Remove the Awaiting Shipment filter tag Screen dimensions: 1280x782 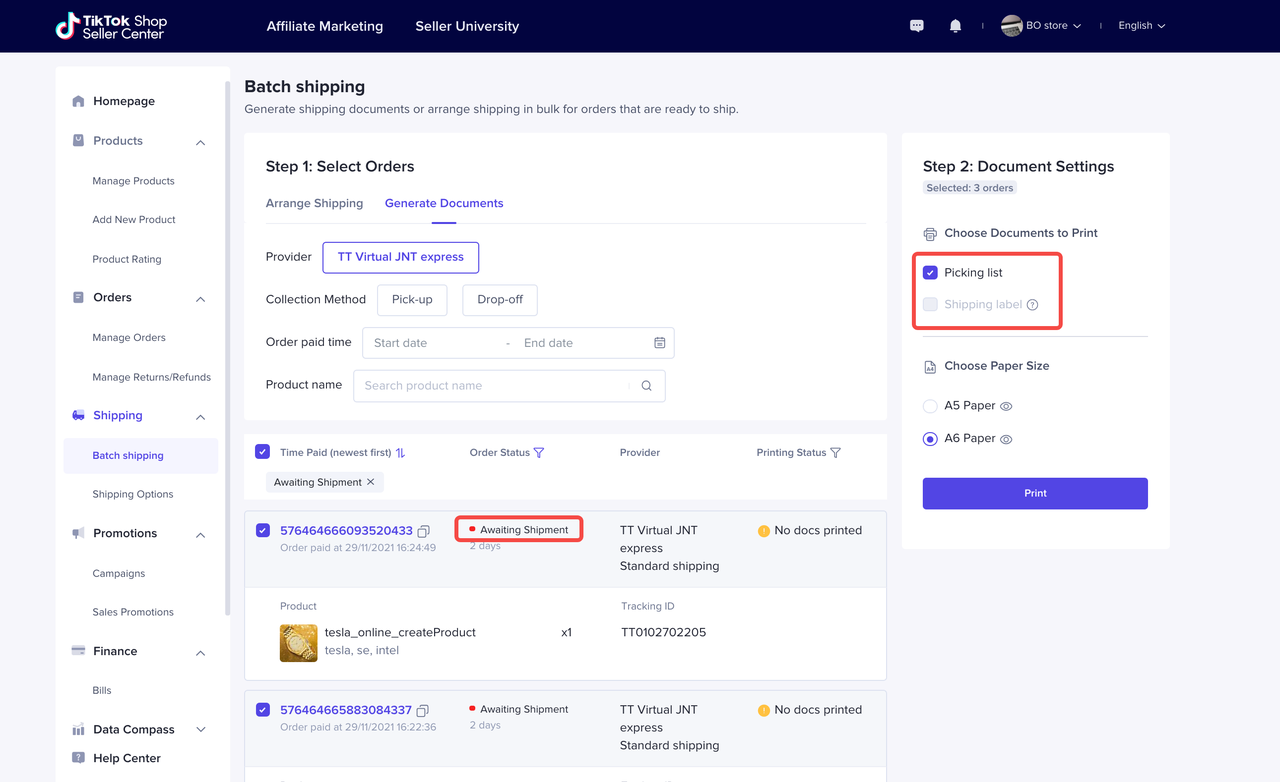coord(371,482)
